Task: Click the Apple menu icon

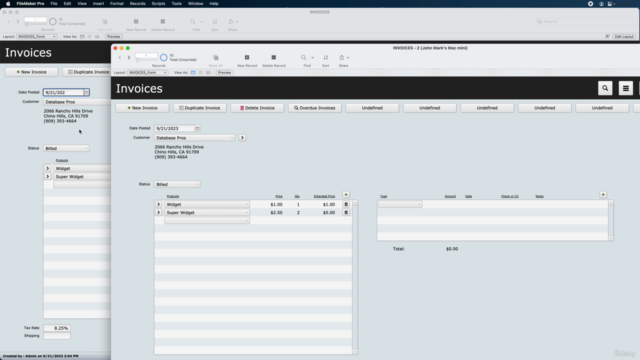Action: [x=8, y=4]
